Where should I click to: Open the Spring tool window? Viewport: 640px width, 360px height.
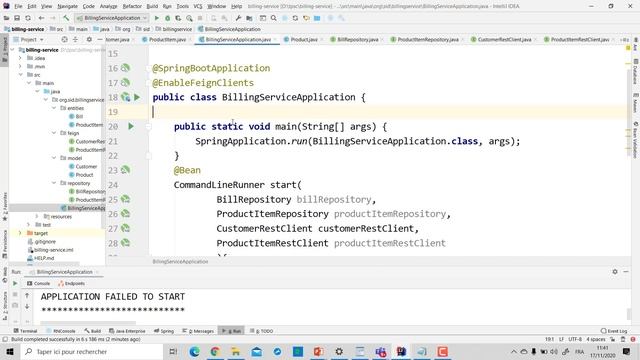pyautogui.click(x=164, y=331)
